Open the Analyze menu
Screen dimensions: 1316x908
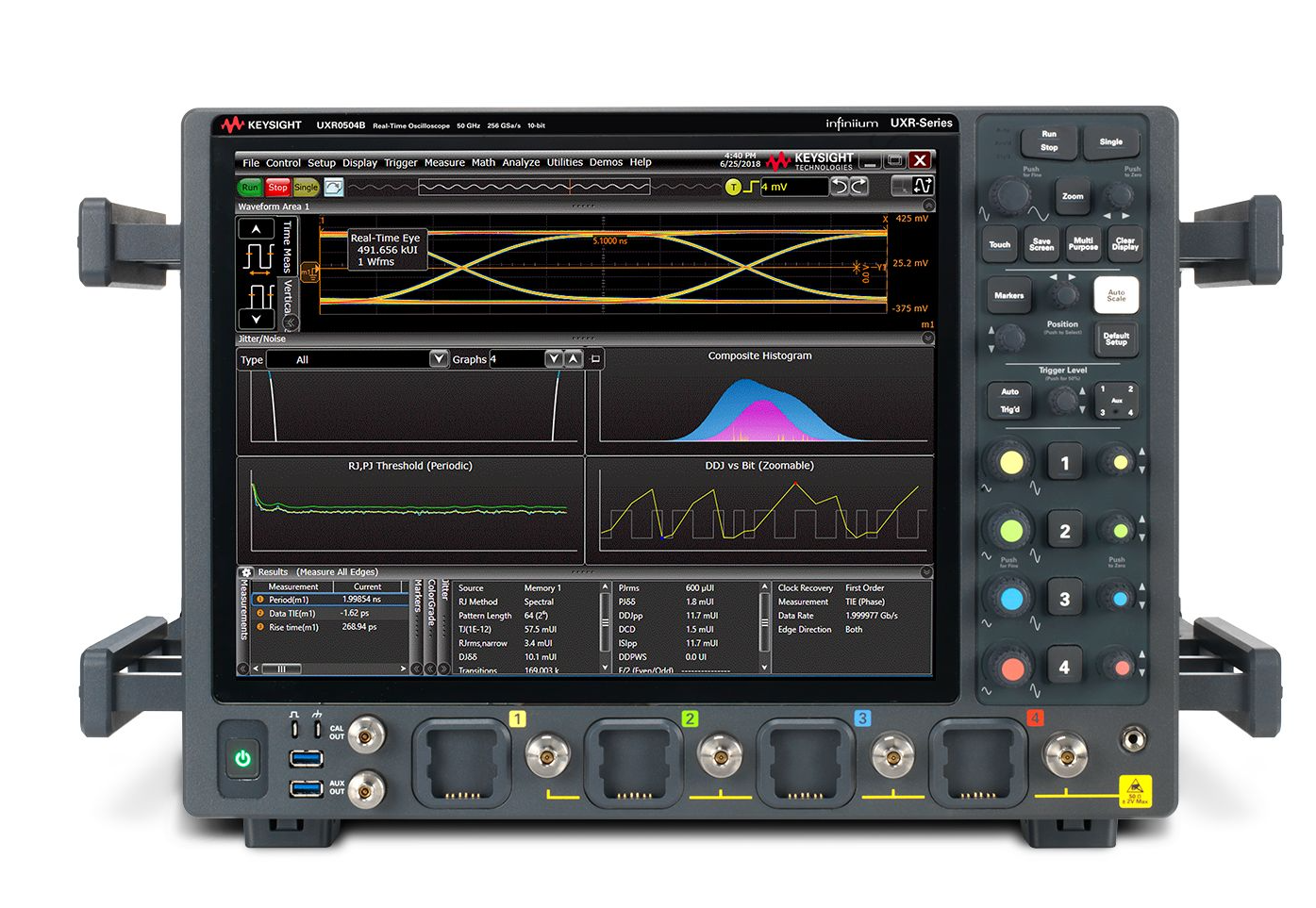coord(521,162)
